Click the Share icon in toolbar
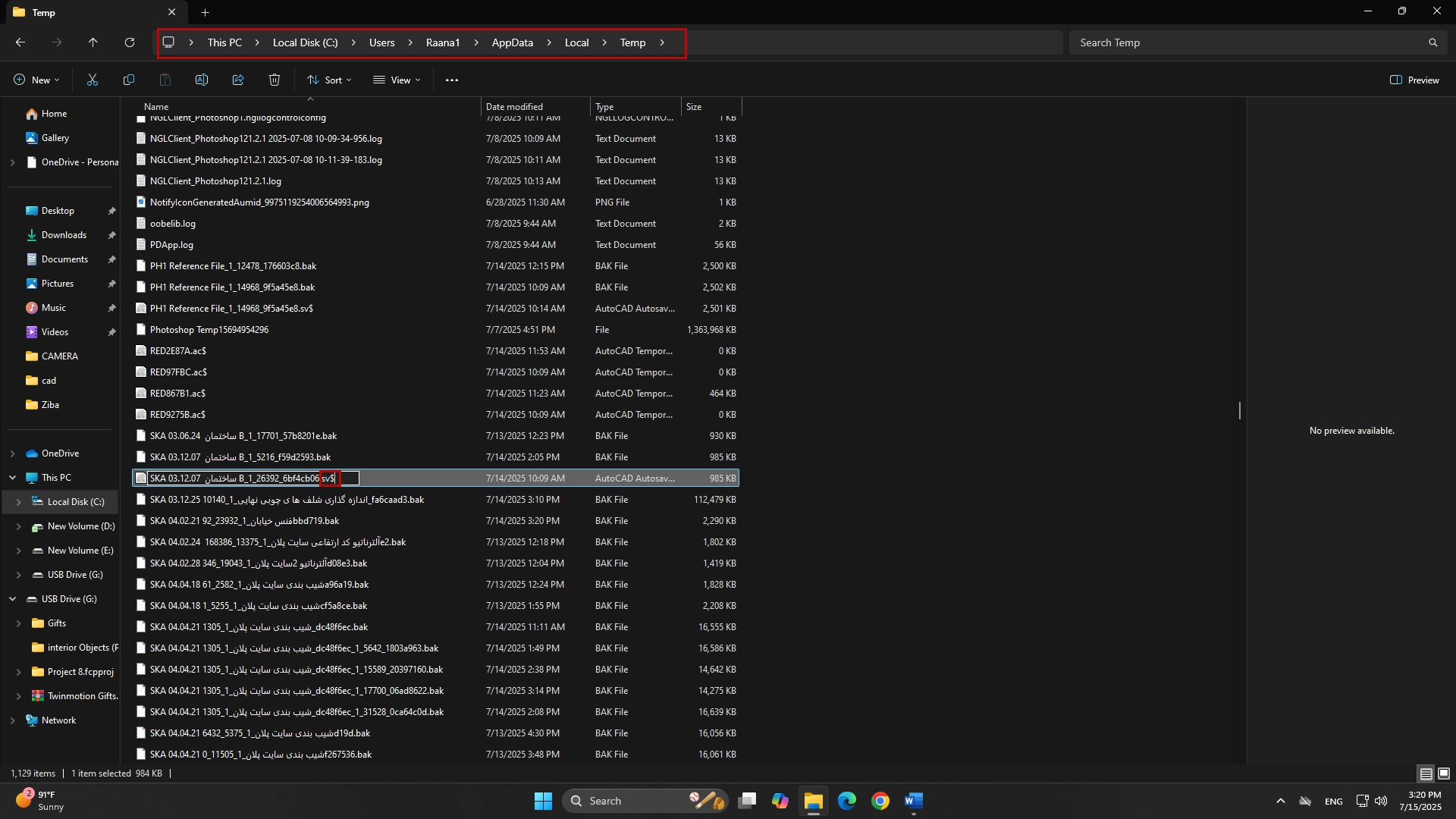 (238, 80)
